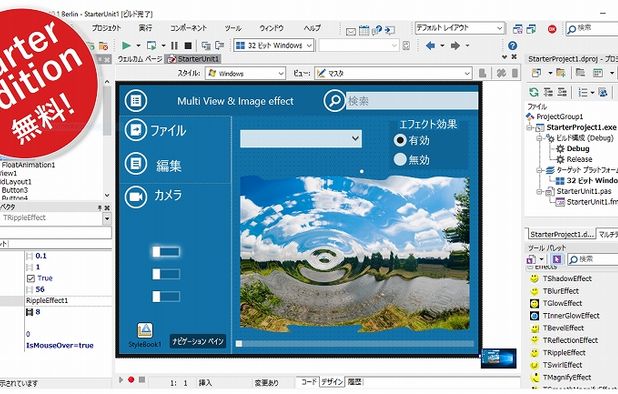
Task: Open the 実行 menu
Action: [x=145, y=28]
